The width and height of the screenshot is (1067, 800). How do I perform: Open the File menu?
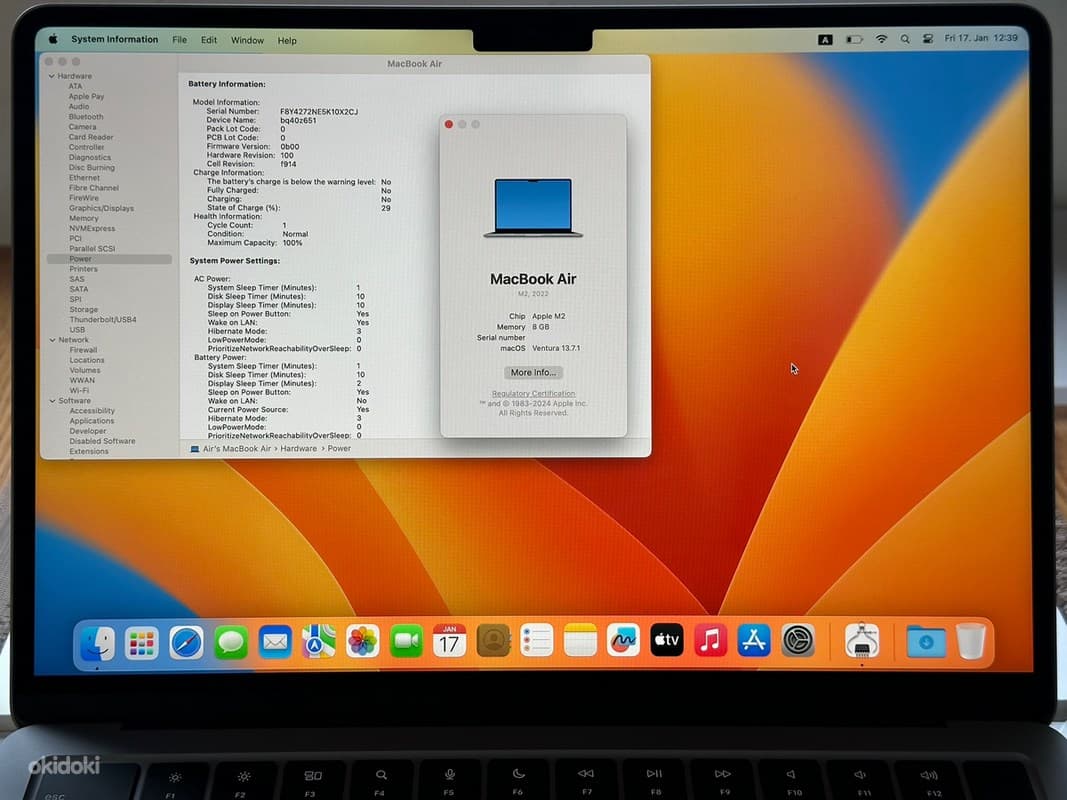click(x=180, y=40)
